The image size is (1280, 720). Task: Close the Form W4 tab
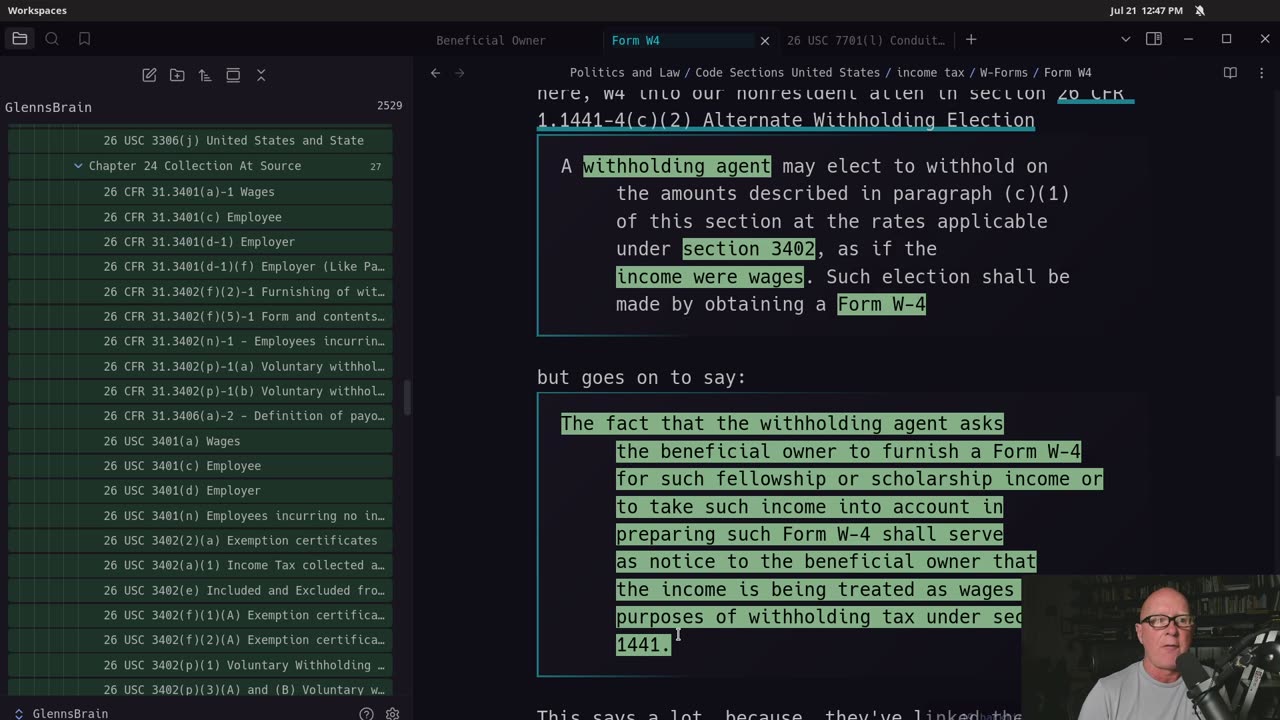pos(765,41)
